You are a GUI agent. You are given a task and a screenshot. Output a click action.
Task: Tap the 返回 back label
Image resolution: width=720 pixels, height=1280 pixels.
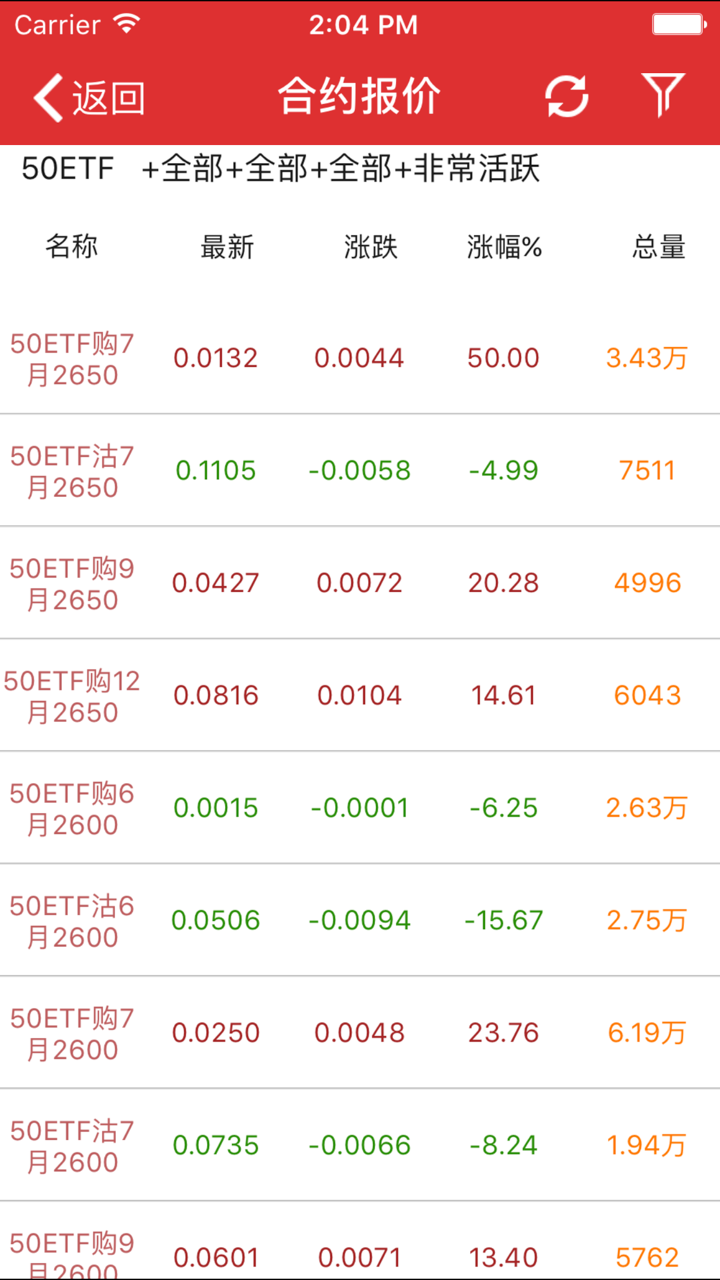click(109, 98)
